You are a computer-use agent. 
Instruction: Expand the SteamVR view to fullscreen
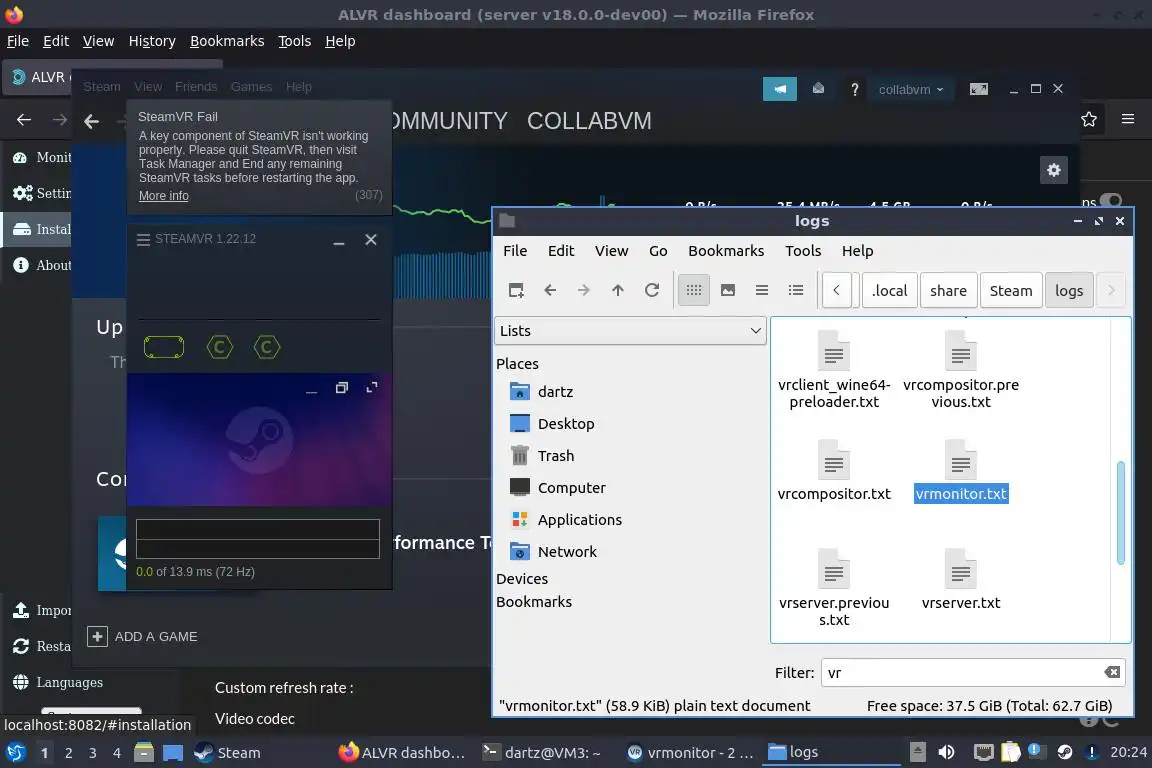(x=372, y=387)
